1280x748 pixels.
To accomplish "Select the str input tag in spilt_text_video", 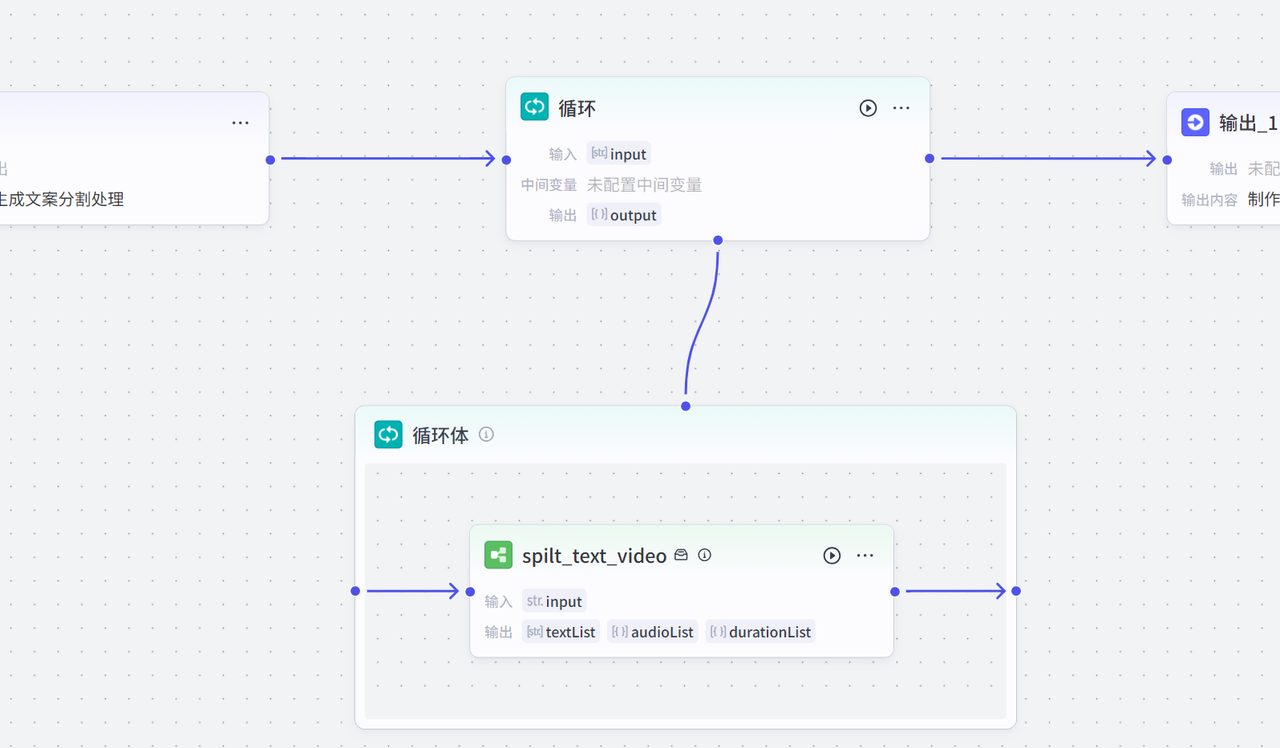I will click(554, 601).
